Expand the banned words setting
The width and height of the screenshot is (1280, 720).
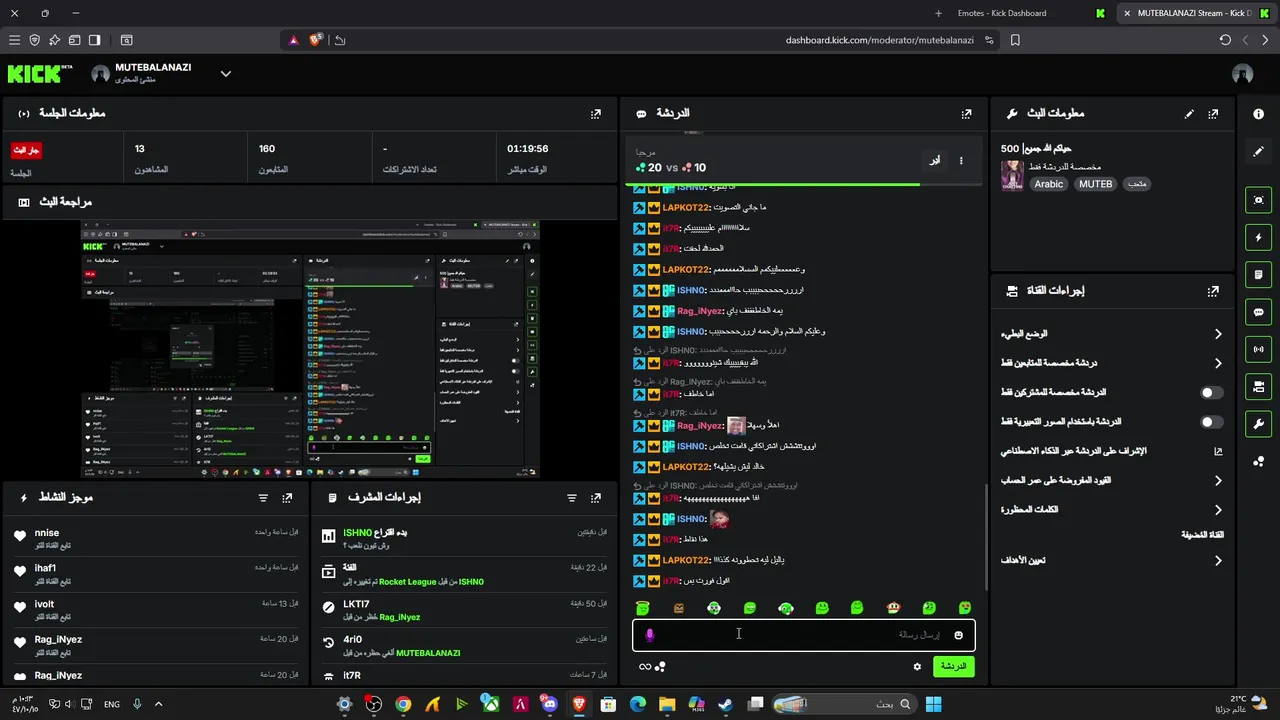pos(1218,510)
